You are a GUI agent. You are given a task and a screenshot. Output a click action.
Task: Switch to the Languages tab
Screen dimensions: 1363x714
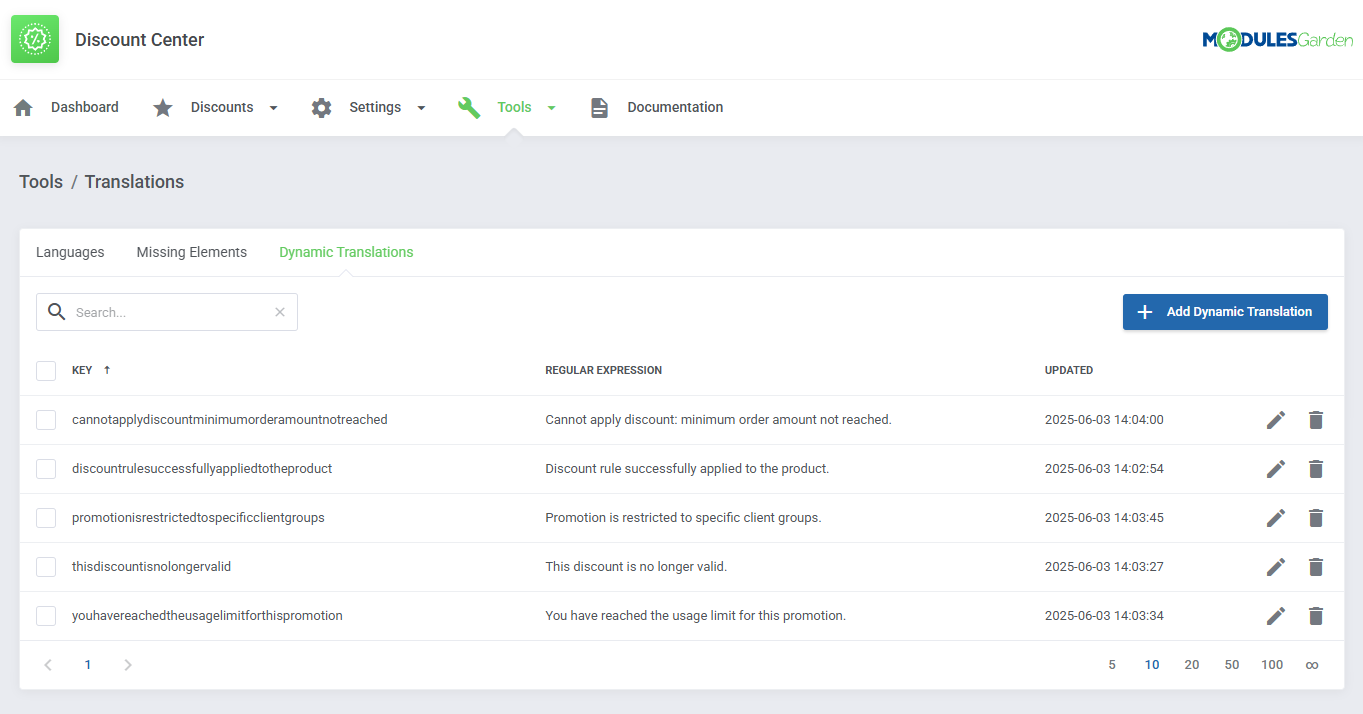(x=69, y=252)
